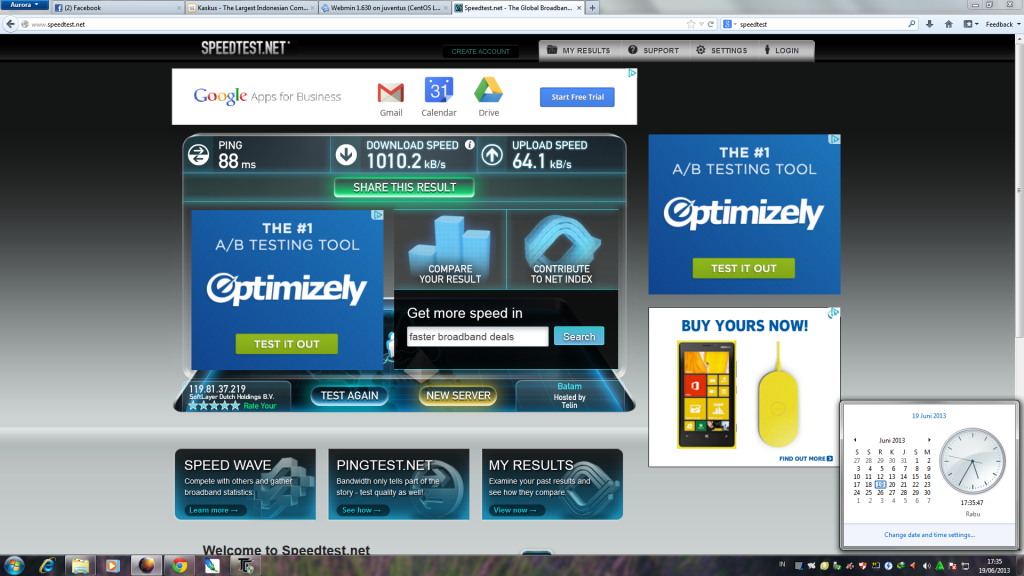Go to the browser home page icon
The image size is (1024, 576).
click(948, 24)
